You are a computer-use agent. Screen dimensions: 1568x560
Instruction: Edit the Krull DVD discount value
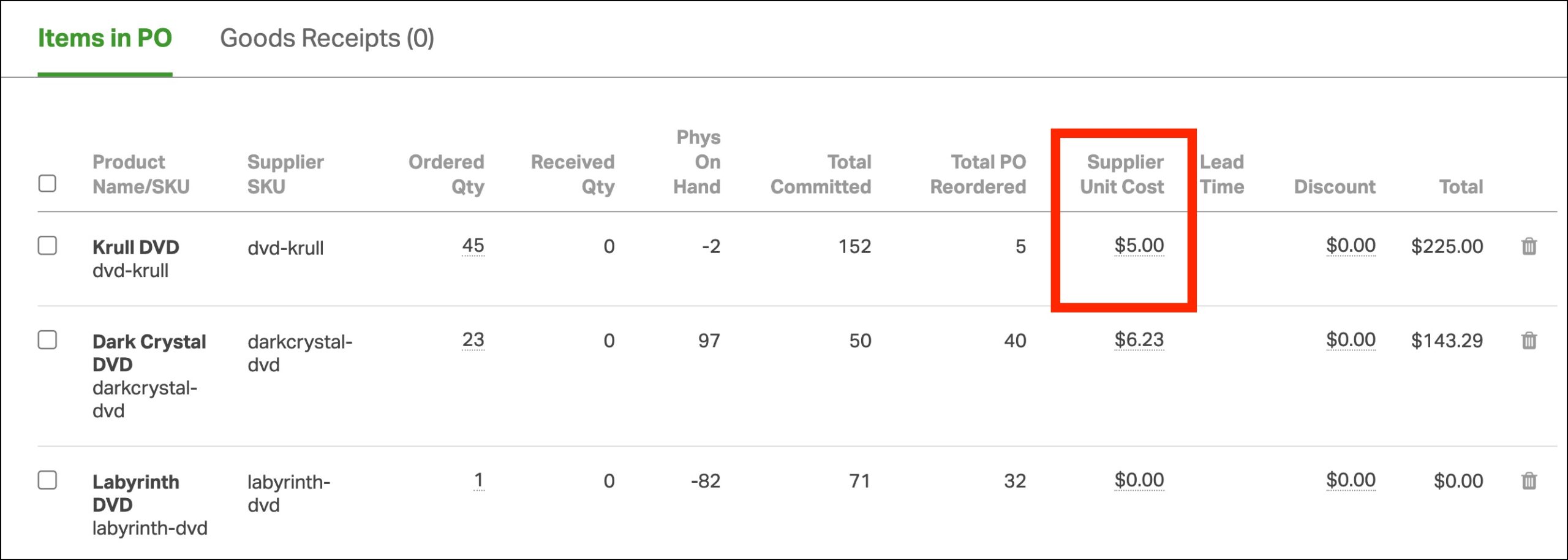(1351, 246)
